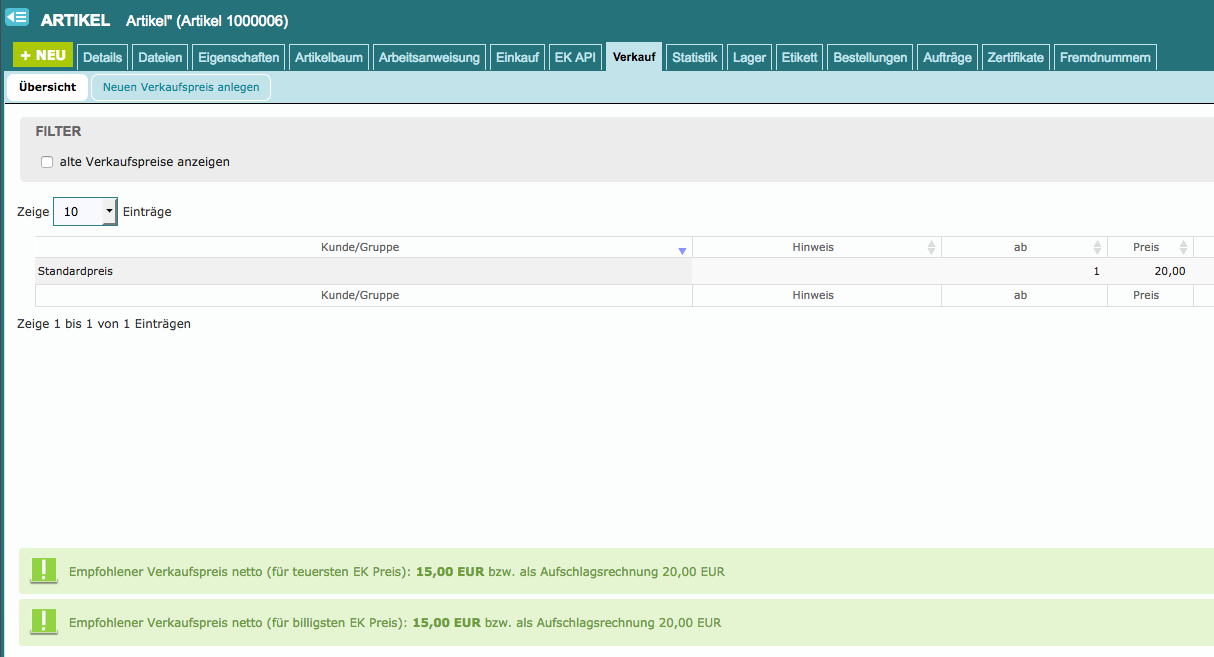Enable alte Verkaufspreise anzeigen checkbox
The image size is (1214, 657).
tap(47, 162)
